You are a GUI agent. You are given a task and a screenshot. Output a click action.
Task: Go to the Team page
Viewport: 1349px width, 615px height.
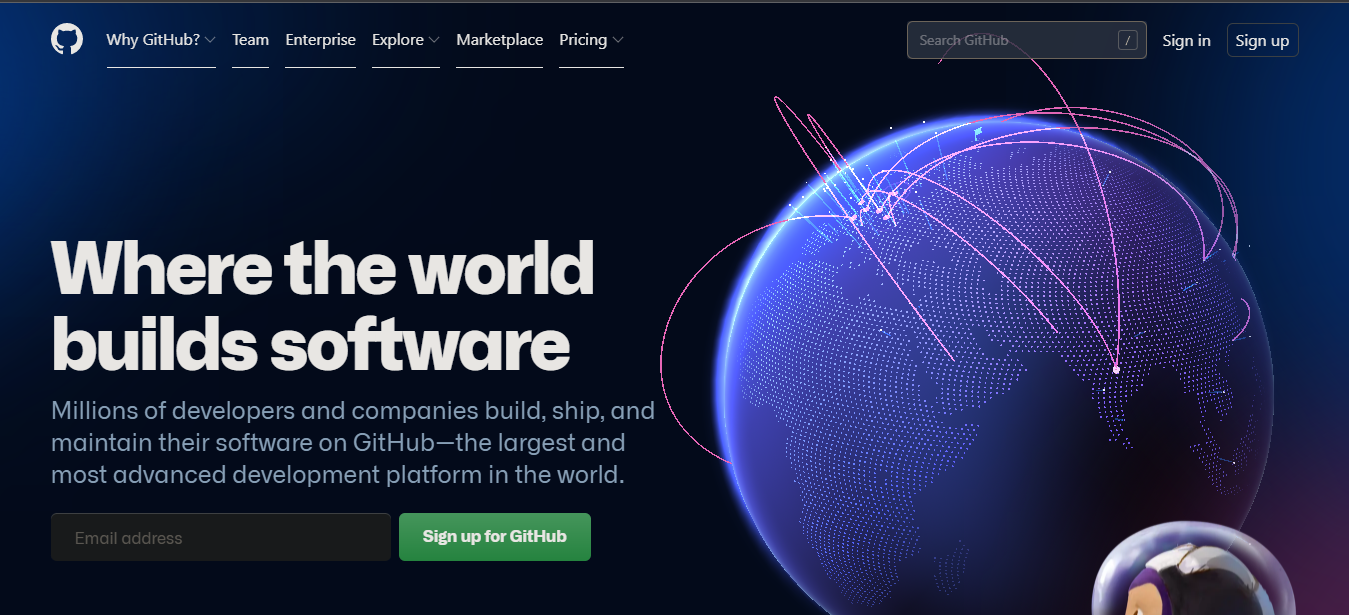tap(250, 40)
